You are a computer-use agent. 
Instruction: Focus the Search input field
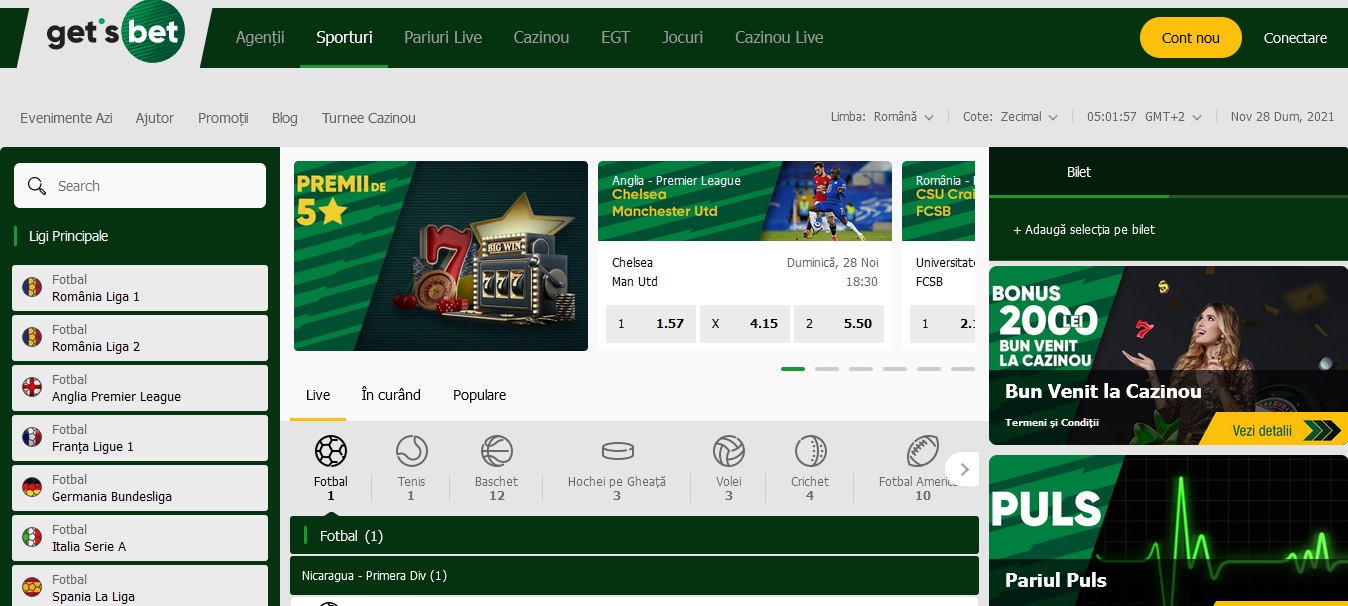click(140, 186)
